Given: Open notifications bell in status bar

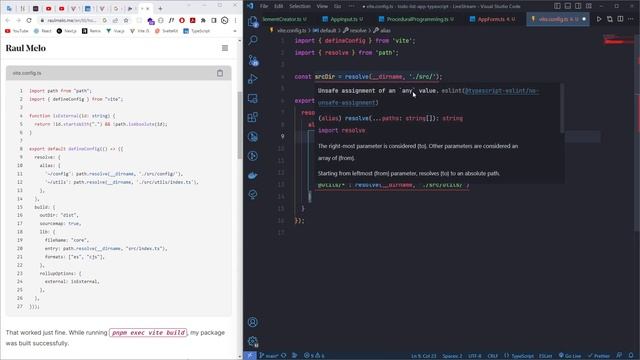Looking at the screenshot, I should 631,356.
